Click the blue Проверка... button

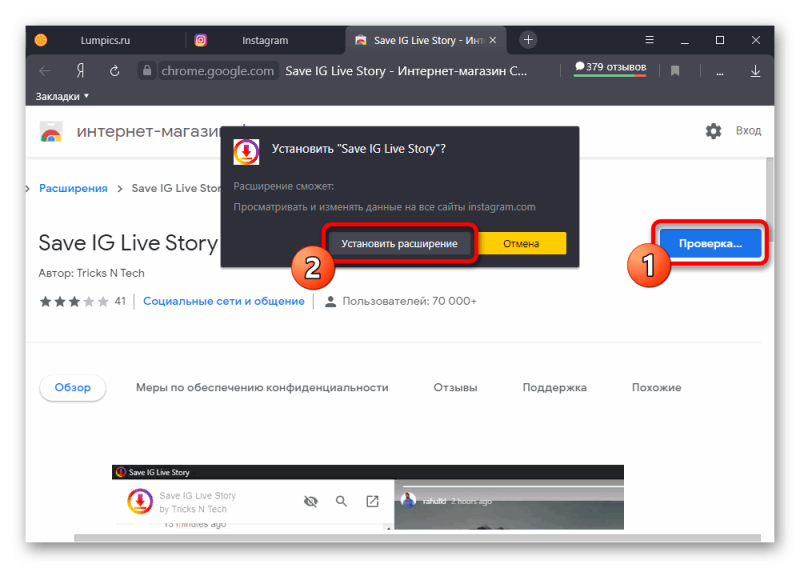click(x=710, y=243)
